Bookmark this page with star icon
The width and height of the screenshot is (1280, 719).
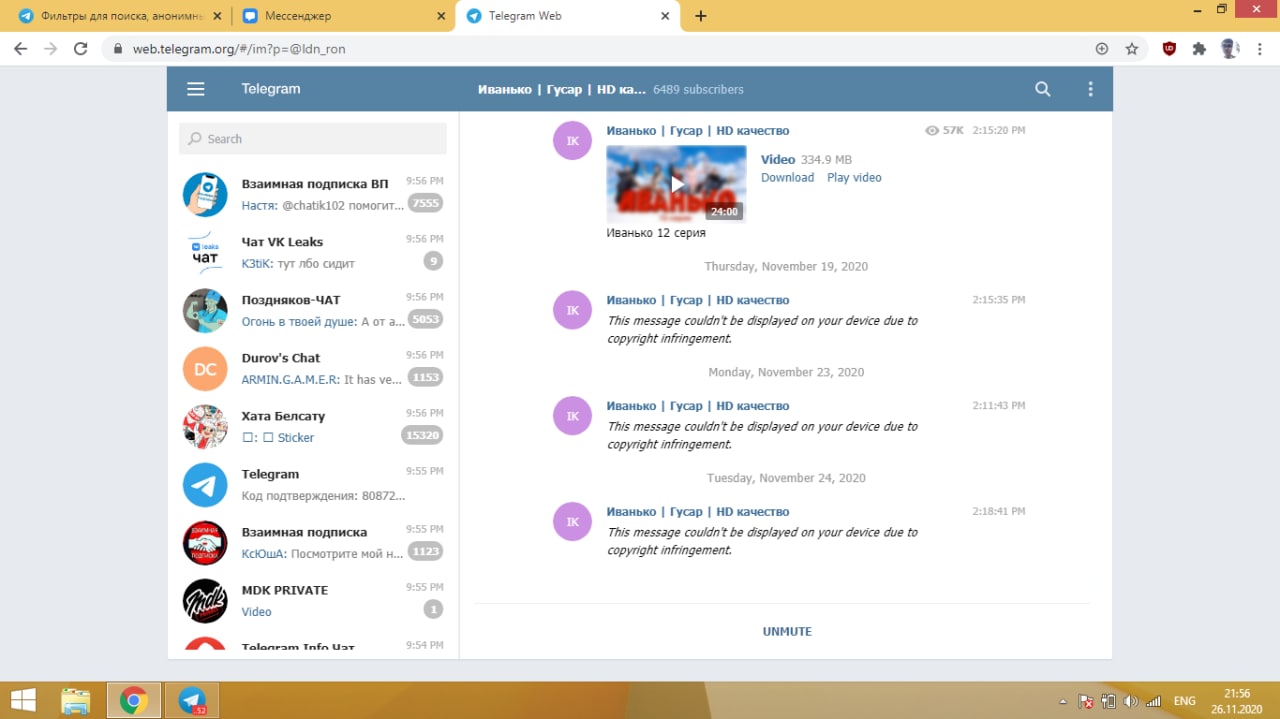click(x=1132, y=48)
